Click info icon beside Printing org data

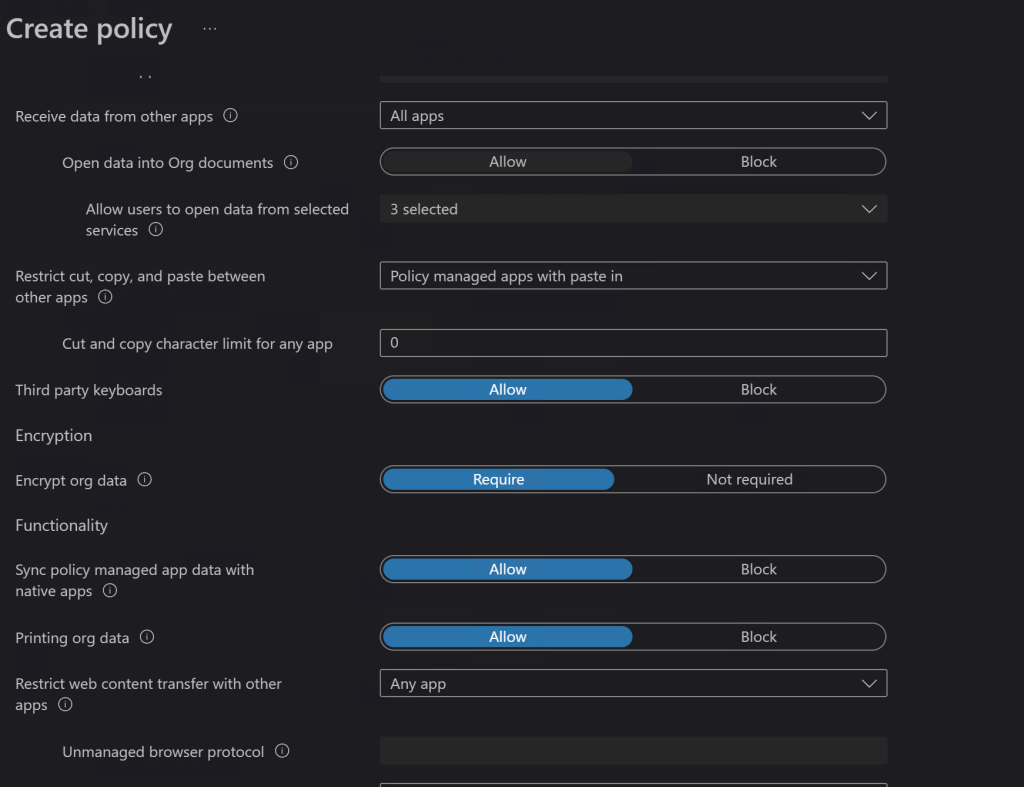[147, 637]
